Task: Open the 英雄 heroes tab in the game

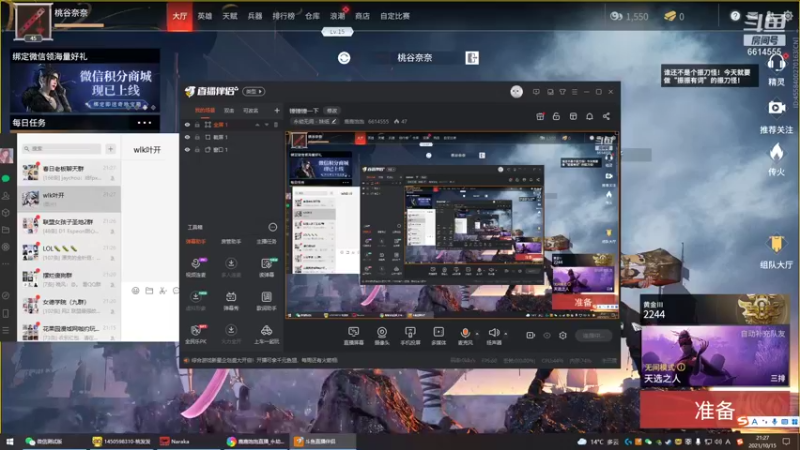Action: (205, 16)
